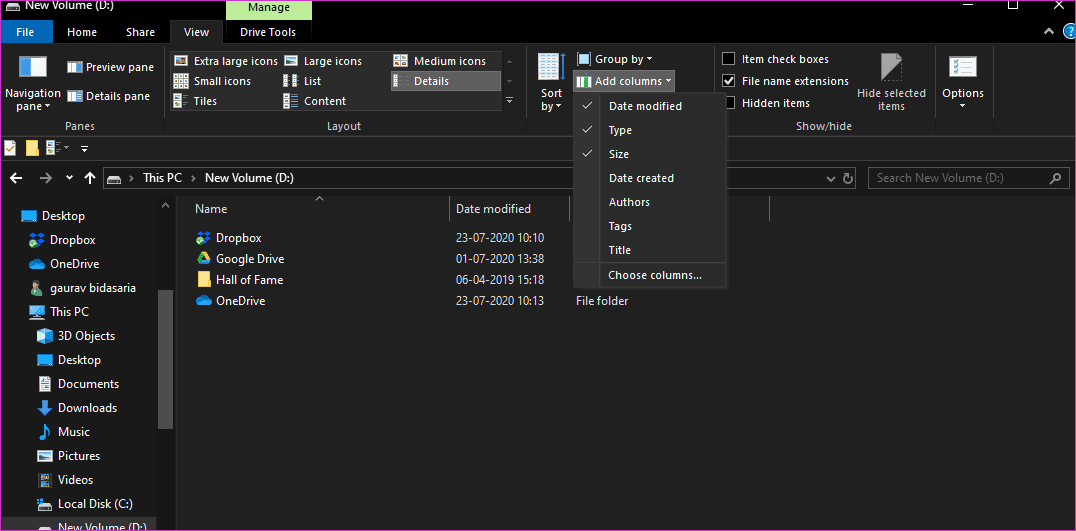Click the Hide selected items icon

891,67
